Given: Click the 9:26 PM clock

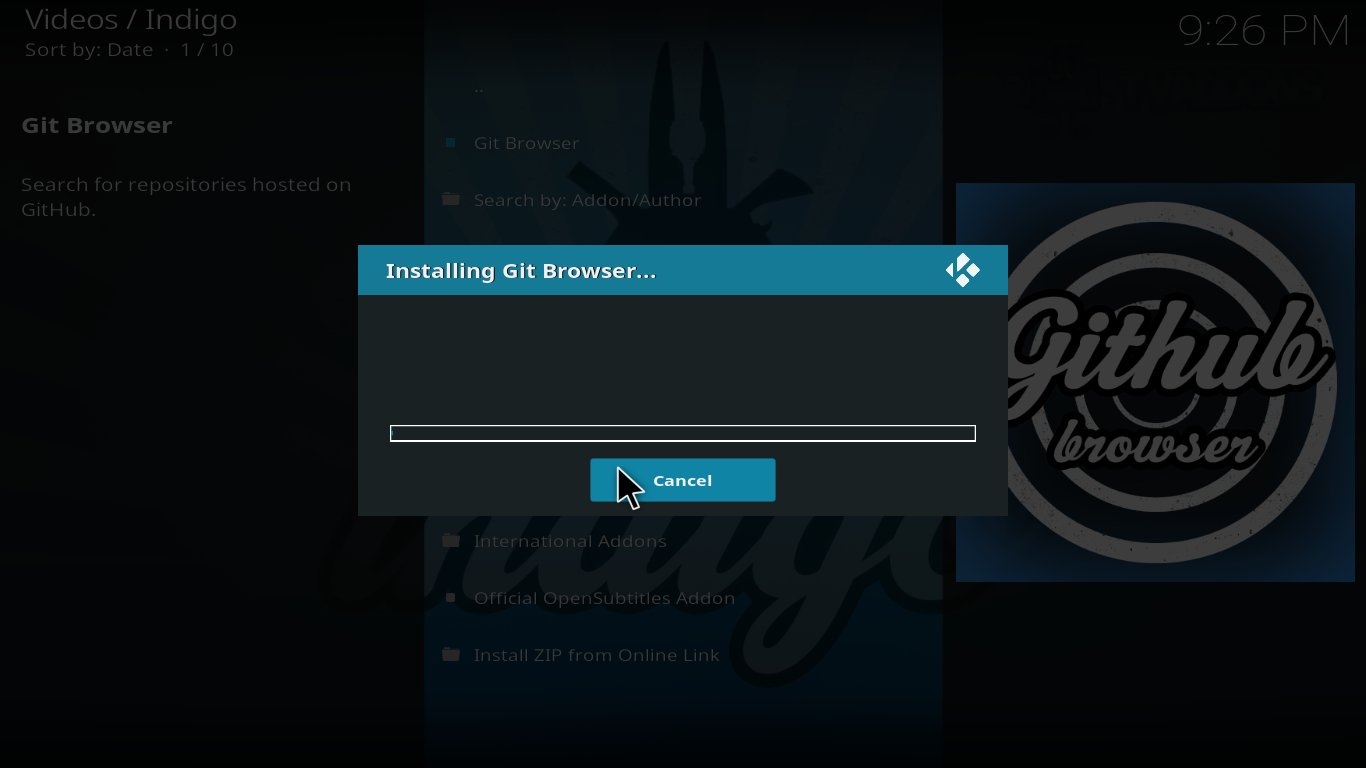Looking at the screenshot, I should 1264,31.
